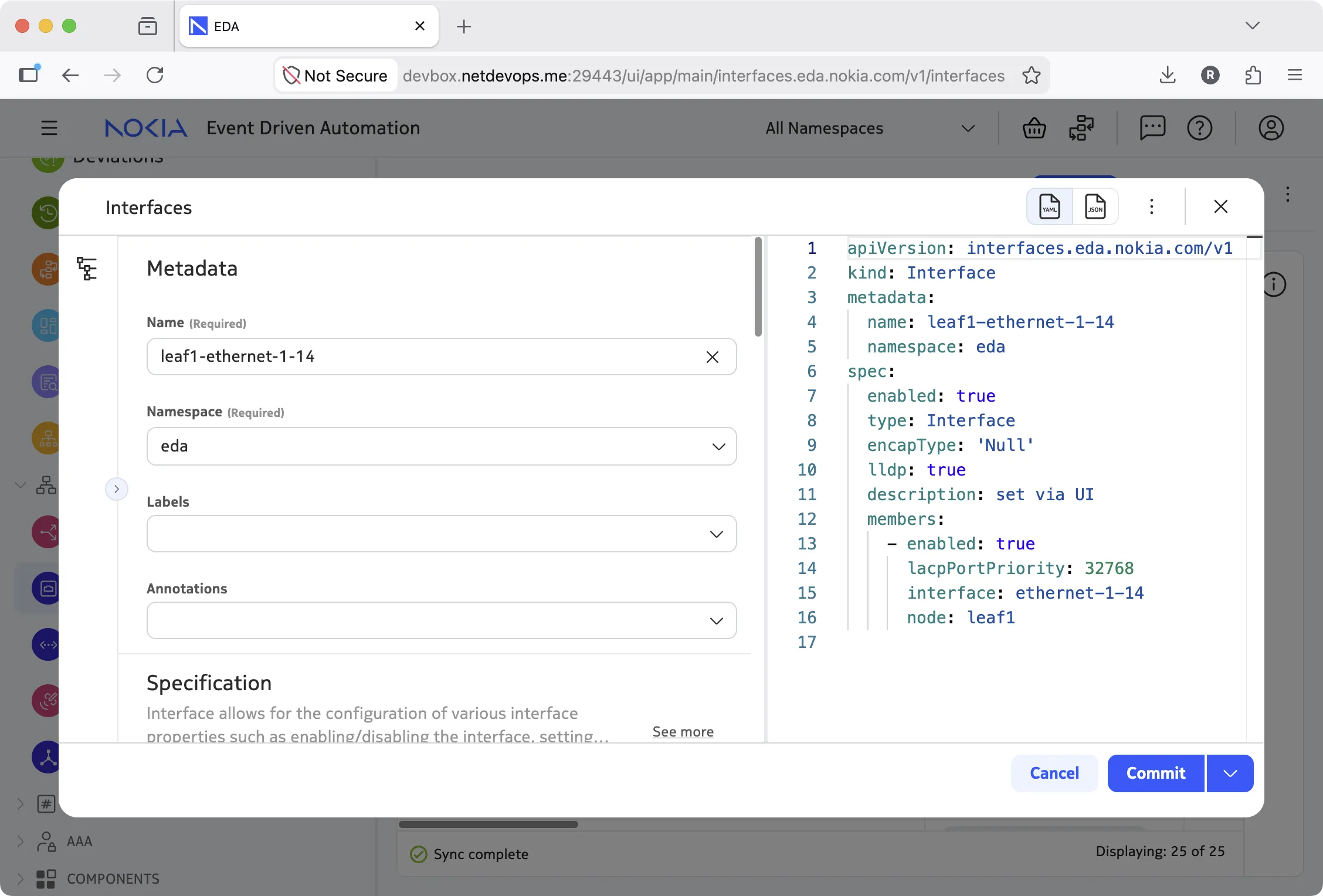The width and height of the screenshot is (1323, 896).
Task: Open the chat assistant icon
Action: [1152, 128]
